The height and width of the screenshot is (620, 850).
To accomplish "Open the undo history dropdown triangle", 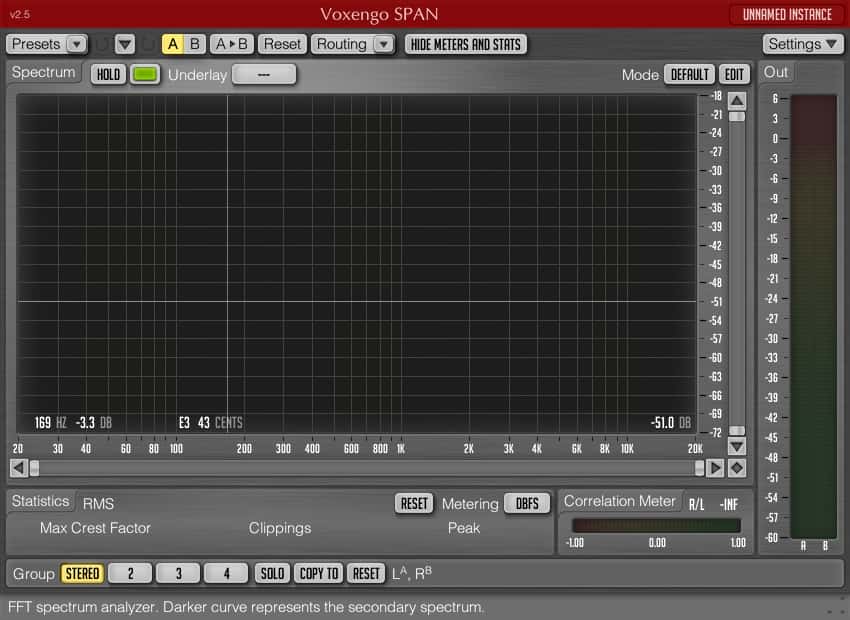I will pos(125,44).
